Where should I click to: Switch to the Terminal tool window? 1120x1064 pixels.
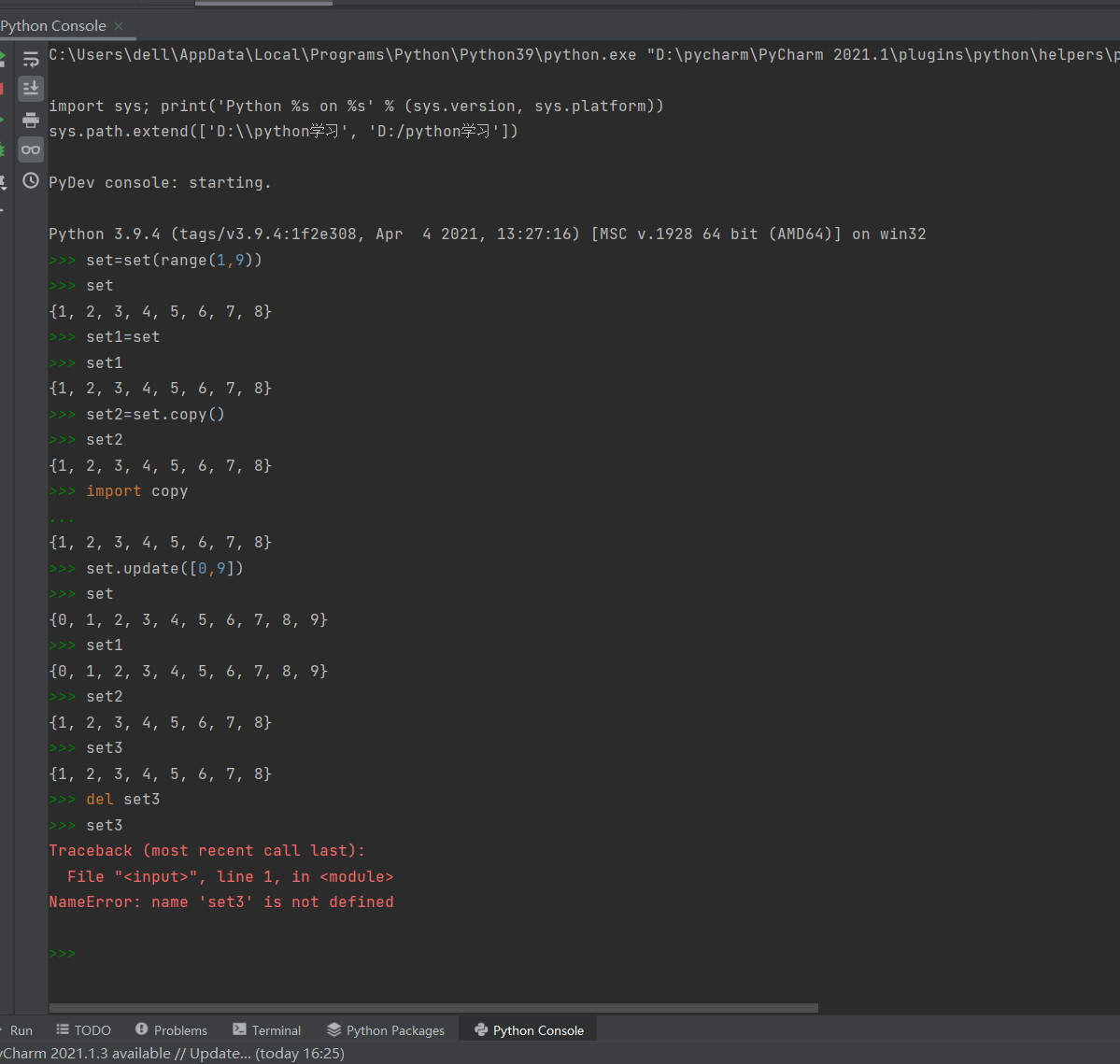tap(267, 1030)
